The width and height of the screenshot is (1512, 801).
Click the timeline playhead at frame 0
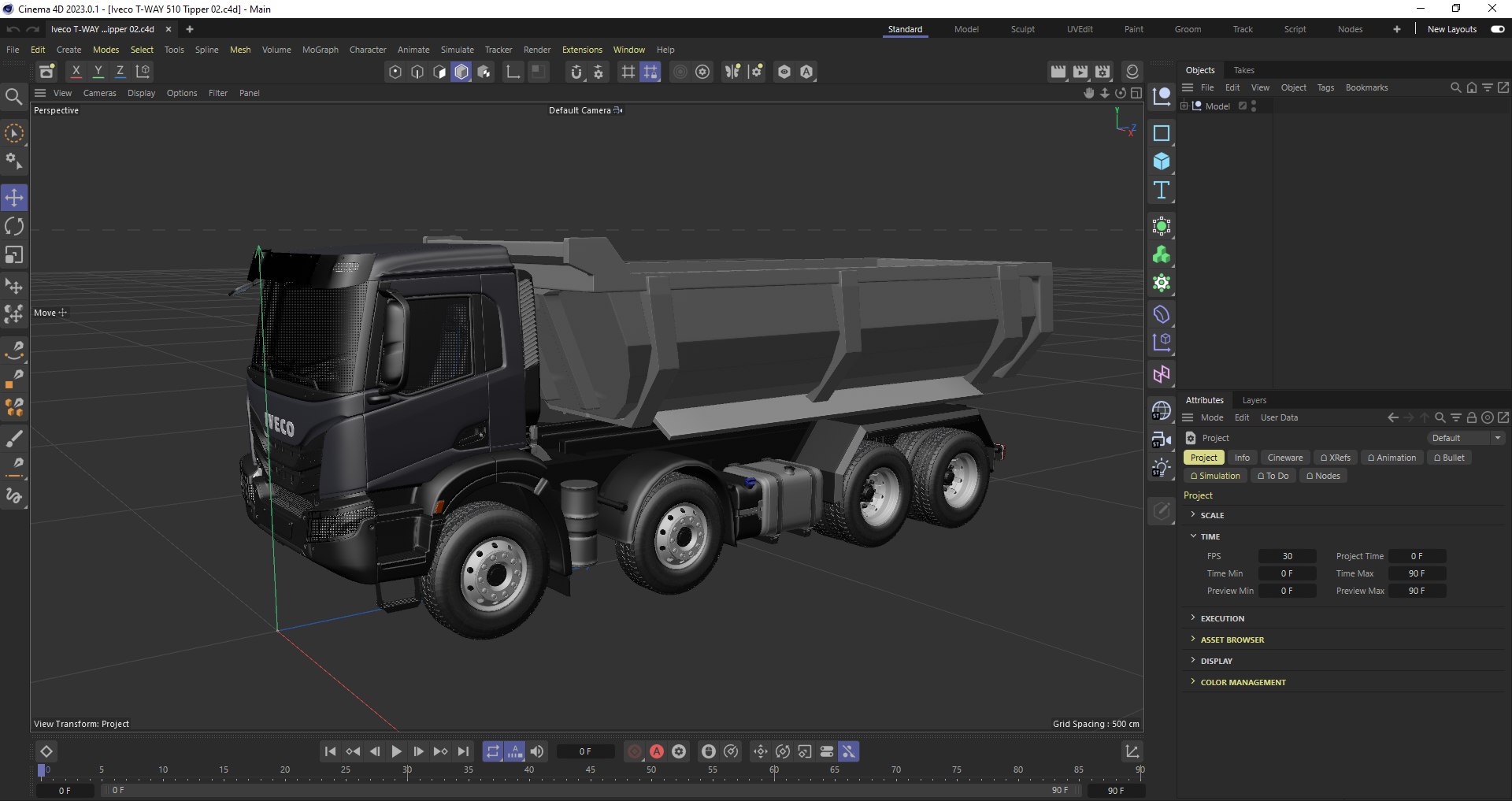(42, 770)
